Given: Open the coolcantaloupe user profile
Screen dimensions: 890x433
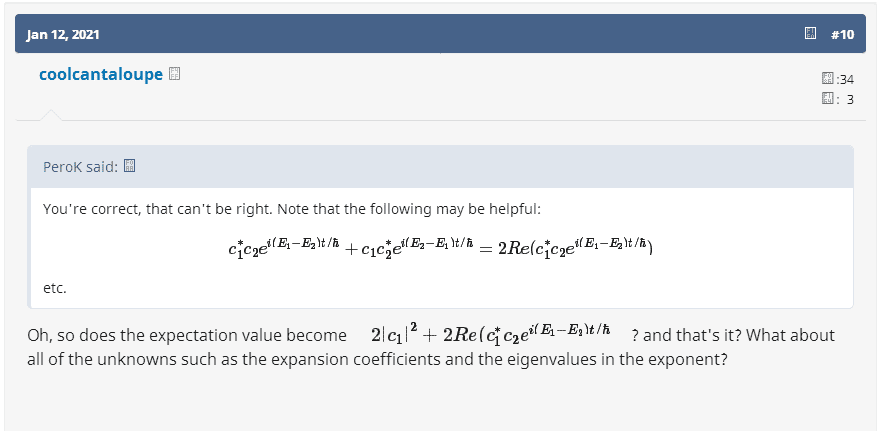Looking at the screenshot, I should [x=100, y=75].
